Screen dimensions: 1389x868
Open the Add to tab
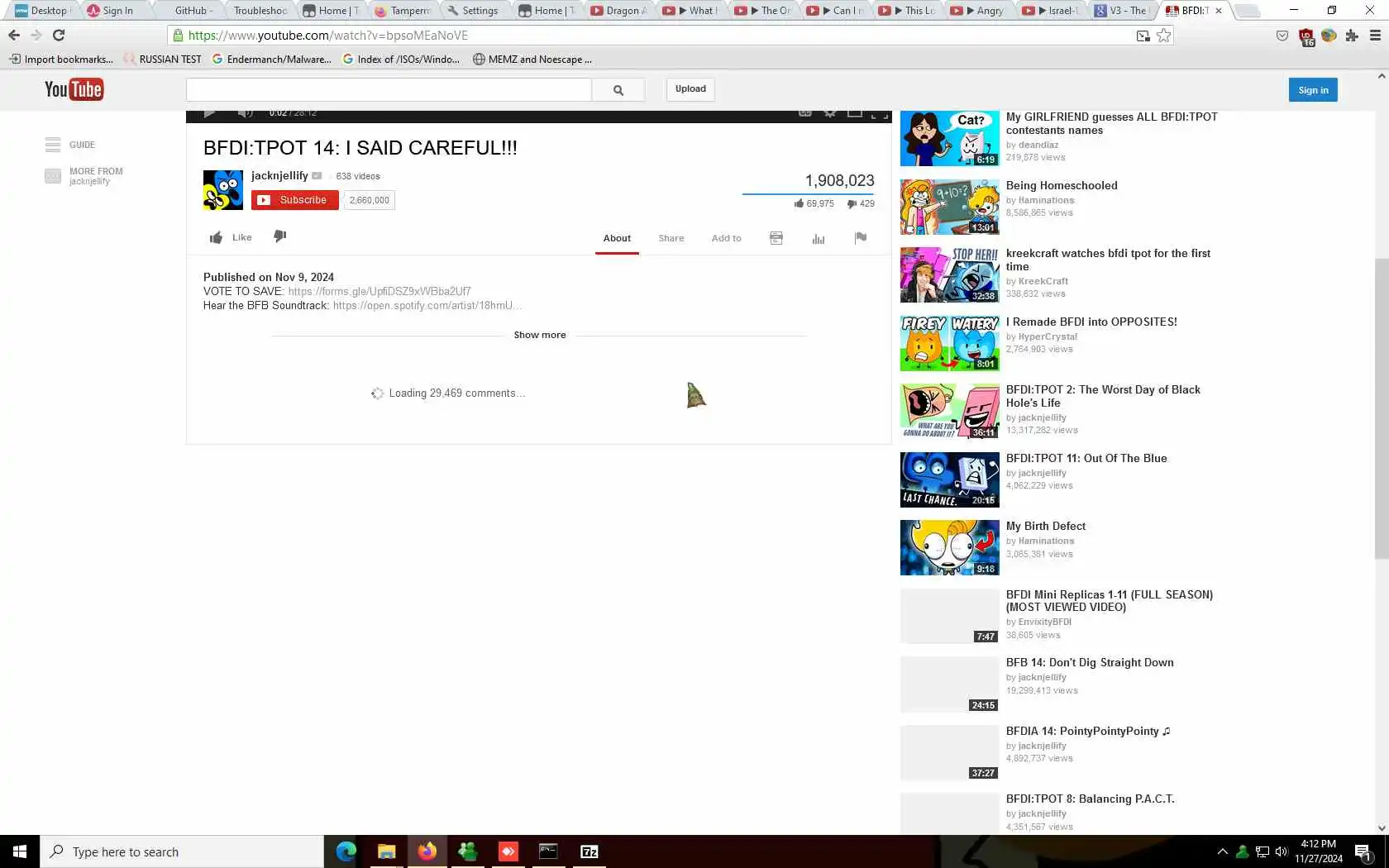[727, 238]
